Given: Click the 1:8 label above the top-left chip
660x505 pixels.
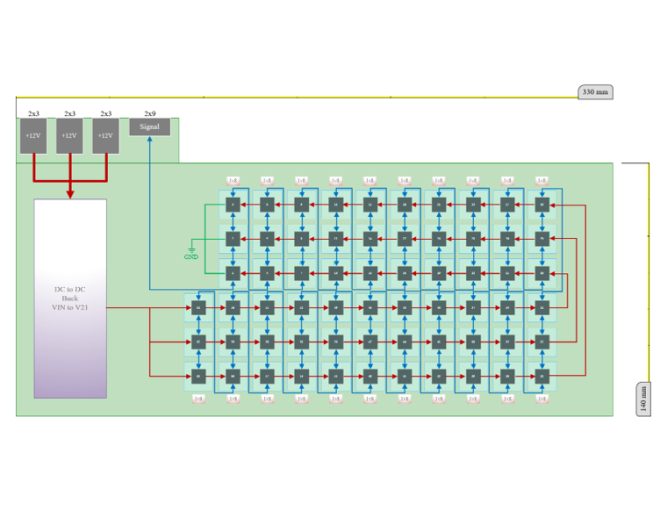Looking at the screenshot, I should point(232,180).
